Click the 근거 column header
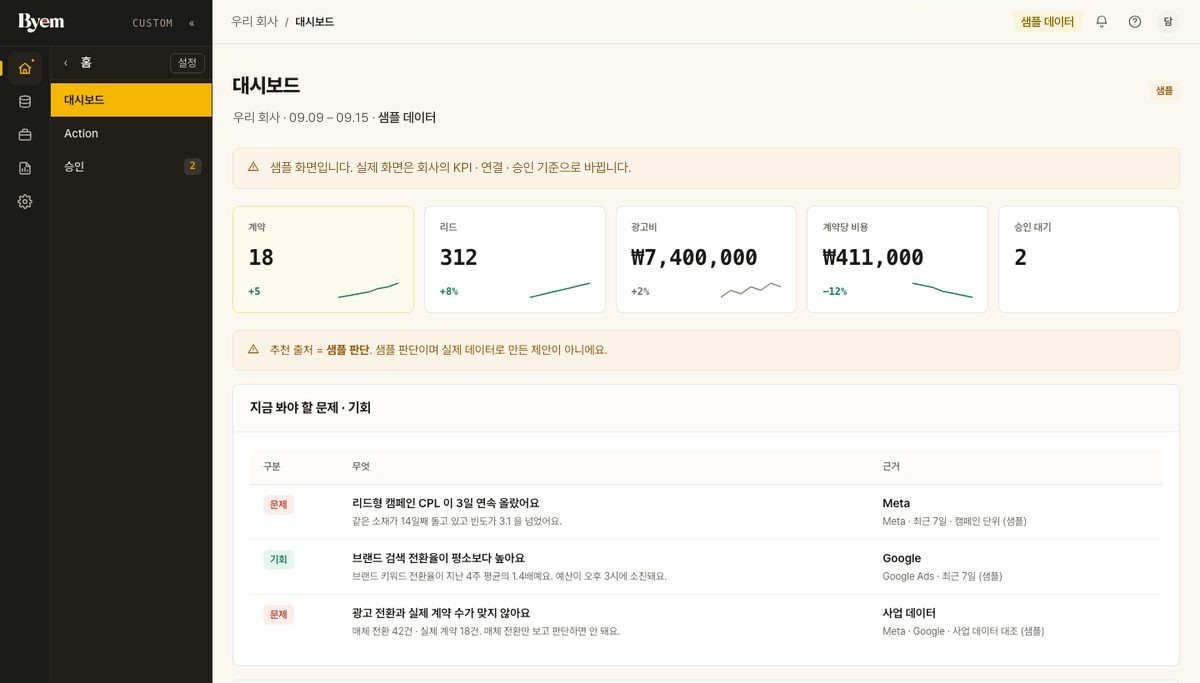Viewport: 1200px width, 683px height. click(891, 466)
